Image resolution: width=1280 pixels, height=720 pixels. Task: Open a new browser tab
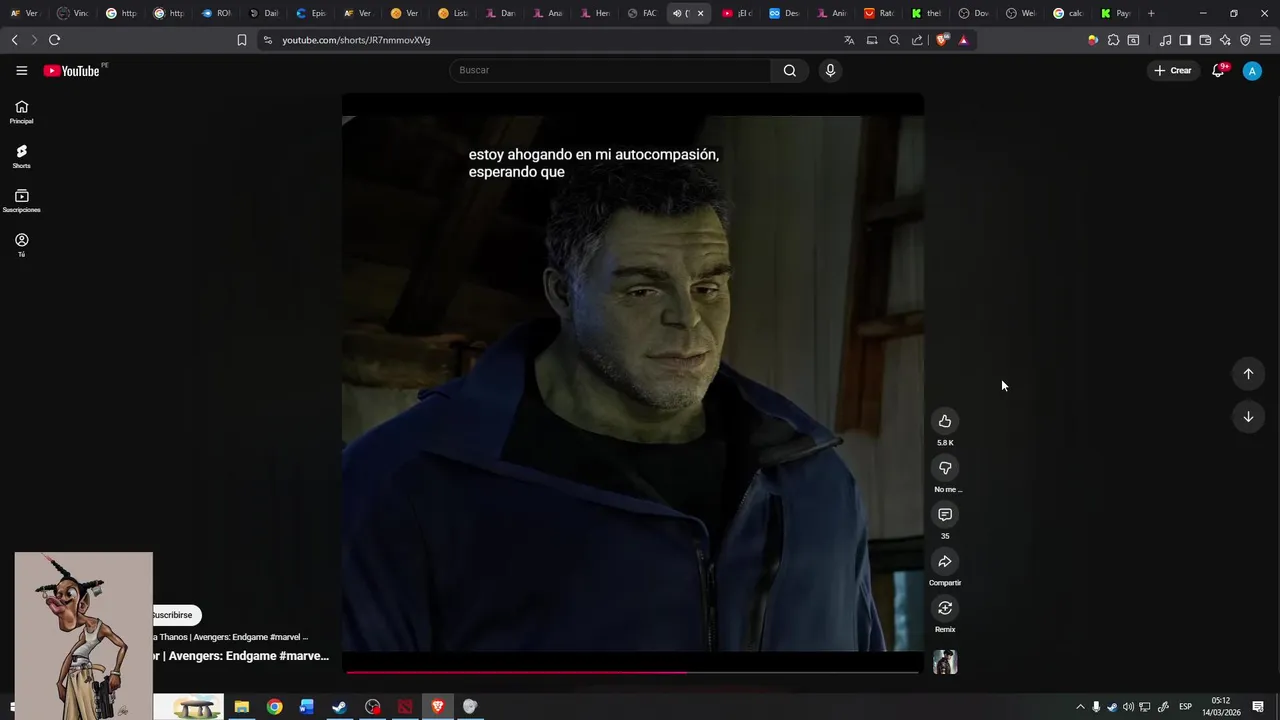pyautogui.click(x=1151, y=13)
